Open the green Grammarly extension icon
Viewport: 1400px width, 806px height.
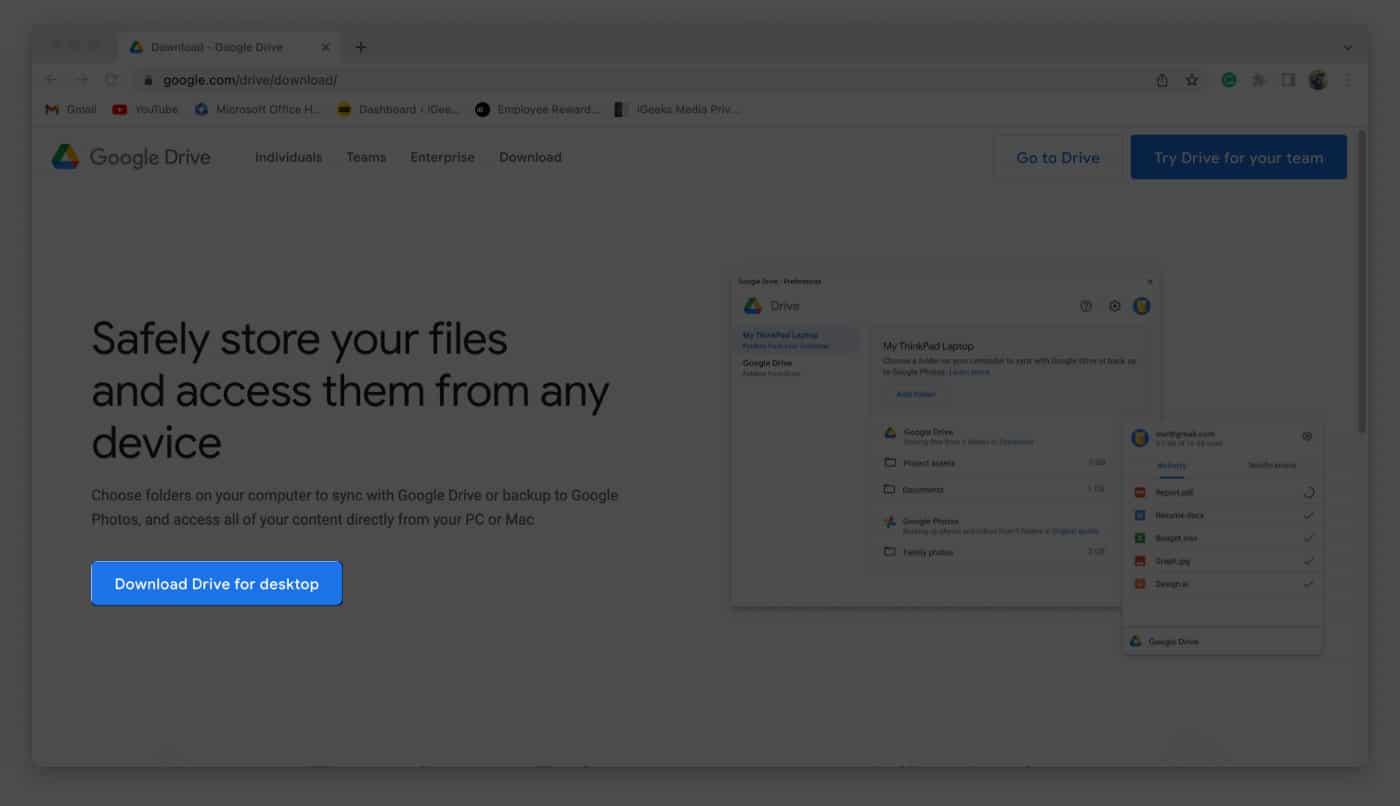pos(1229,80)
